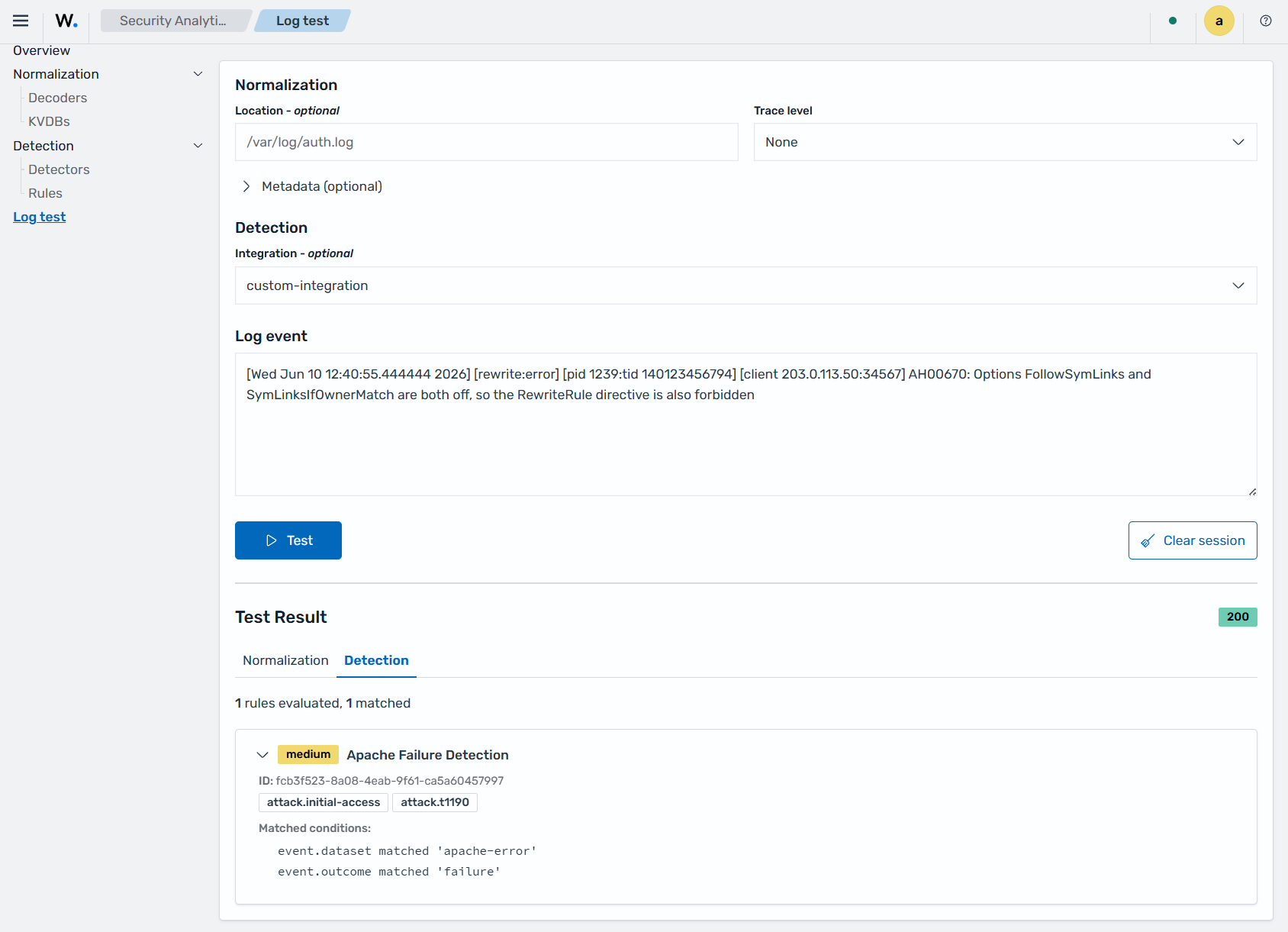Open the Trace level dropdown
1288x932 pixels.
click(x=1005, y=142)
